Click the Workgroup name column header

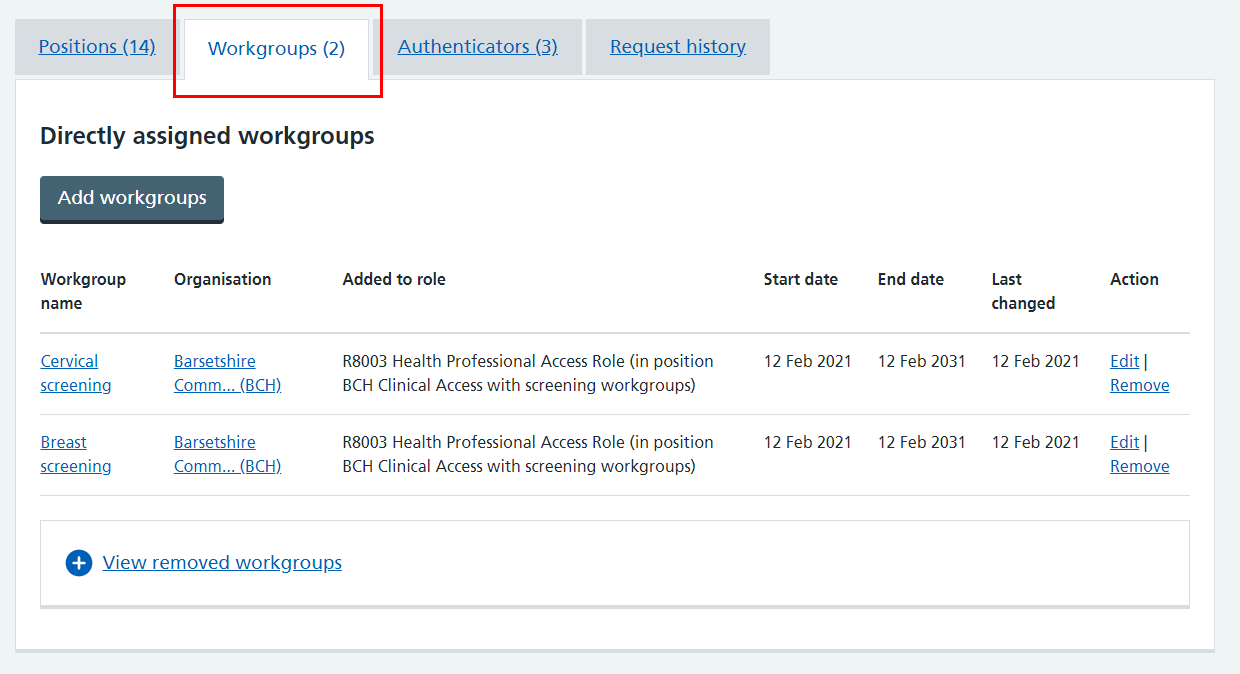pos(83,291)
